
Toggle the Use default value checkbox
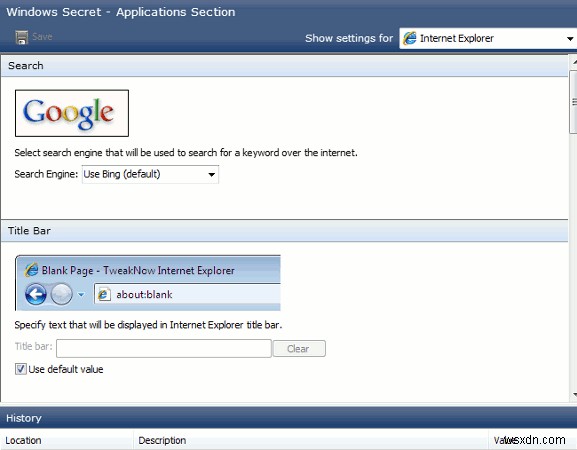(x=21, y=369)
